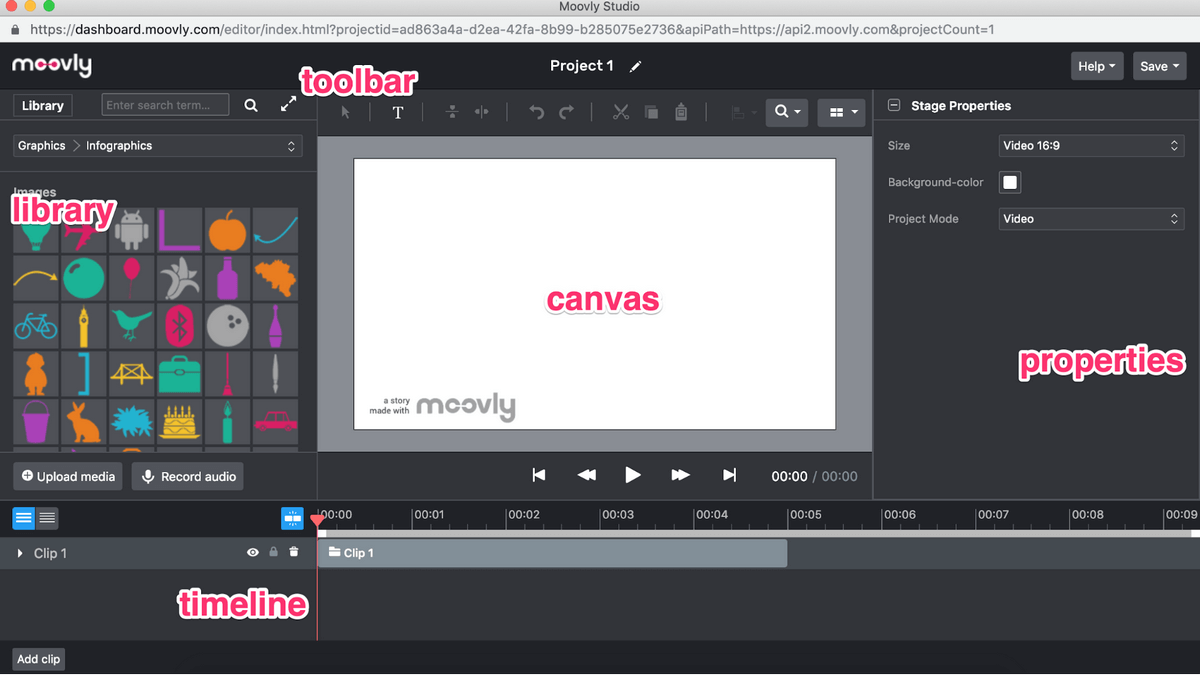Viewport: 1200px width, 675px height.
Task: Select the gray Android robot graphic
Action: pyautogui.click(x=132, y=231)
